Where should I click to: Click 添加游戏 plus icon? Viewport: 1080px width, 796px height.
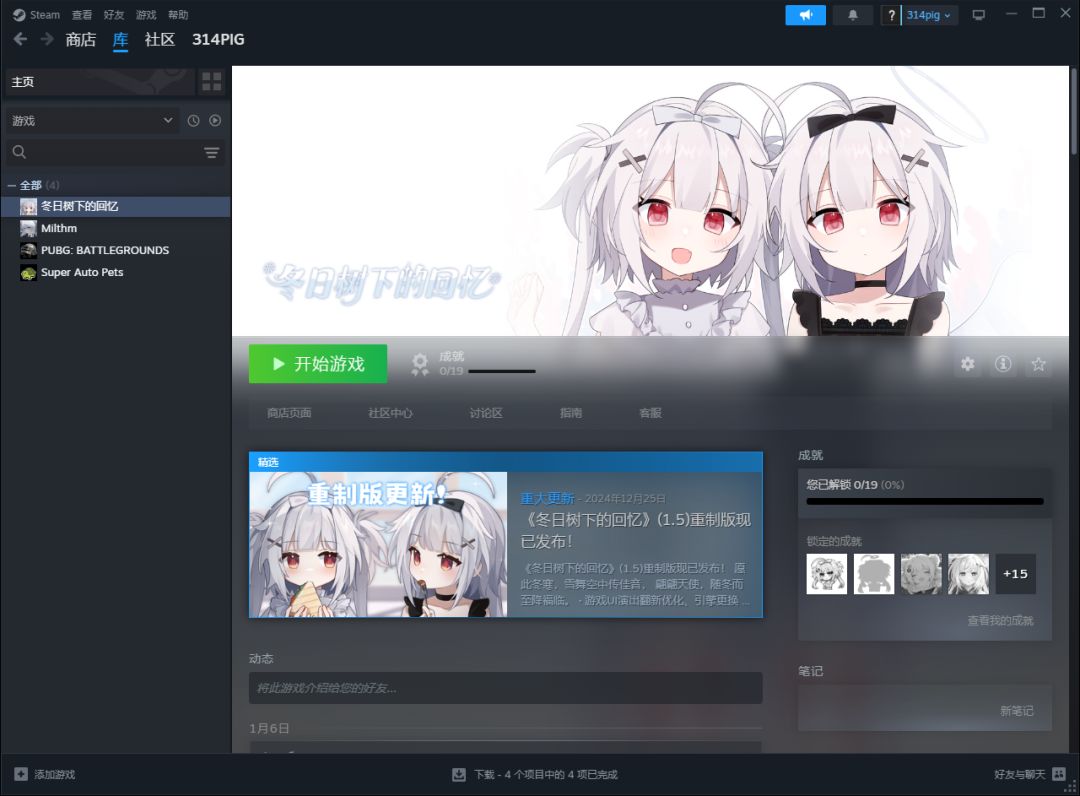click(21, 774)
